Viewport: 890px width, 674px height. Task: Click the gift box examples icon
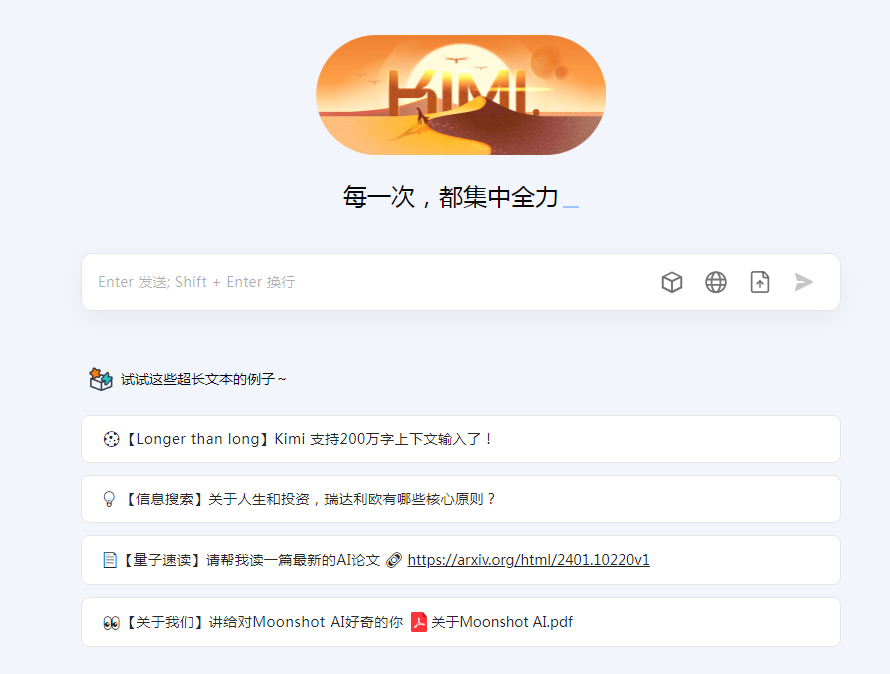(x=101, y=379)
